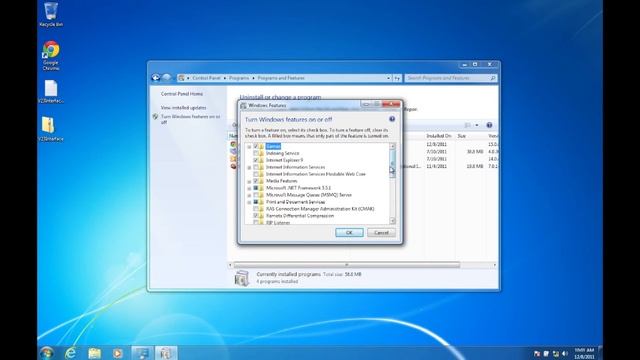
Task: Open Action Center flag in system tray
Action: pos(537,353)
